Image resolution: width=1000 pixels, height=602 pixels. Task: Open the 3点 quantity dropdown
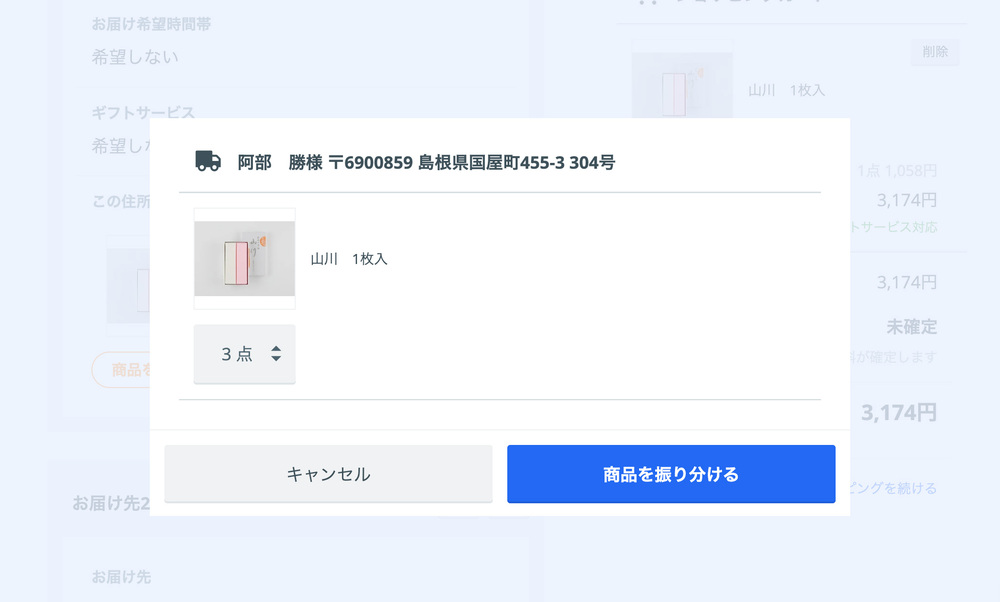tap(244, 354)
